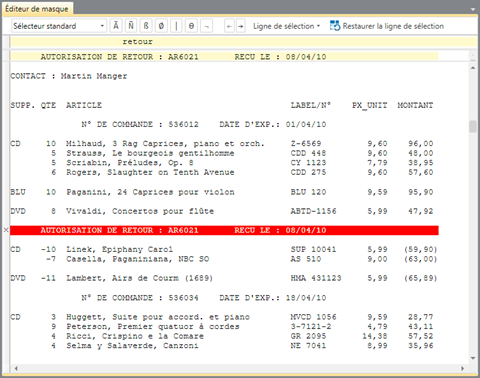Click the MONTANT column header
The height and width of the screenshot is (378, 480).
(x=415, y=105)
